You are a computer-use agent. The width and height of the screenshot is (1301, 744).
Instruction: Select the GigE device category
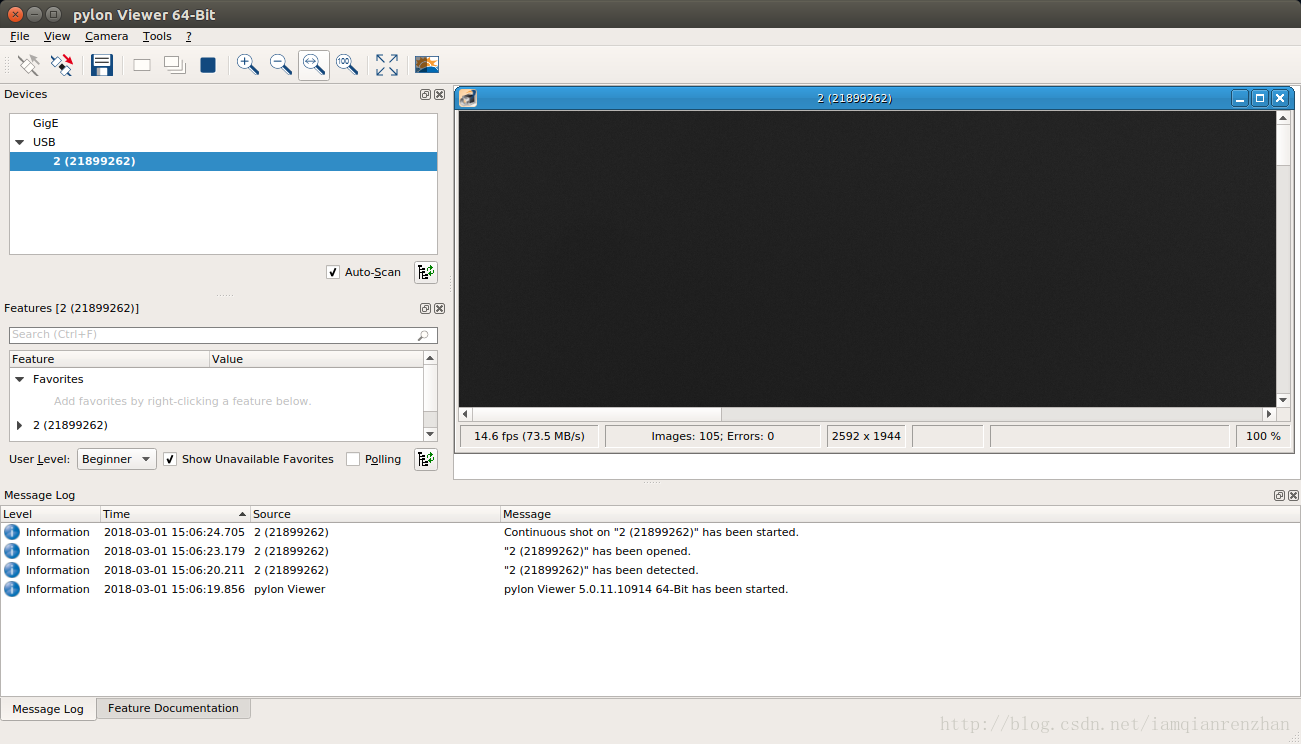pos(46,123)
